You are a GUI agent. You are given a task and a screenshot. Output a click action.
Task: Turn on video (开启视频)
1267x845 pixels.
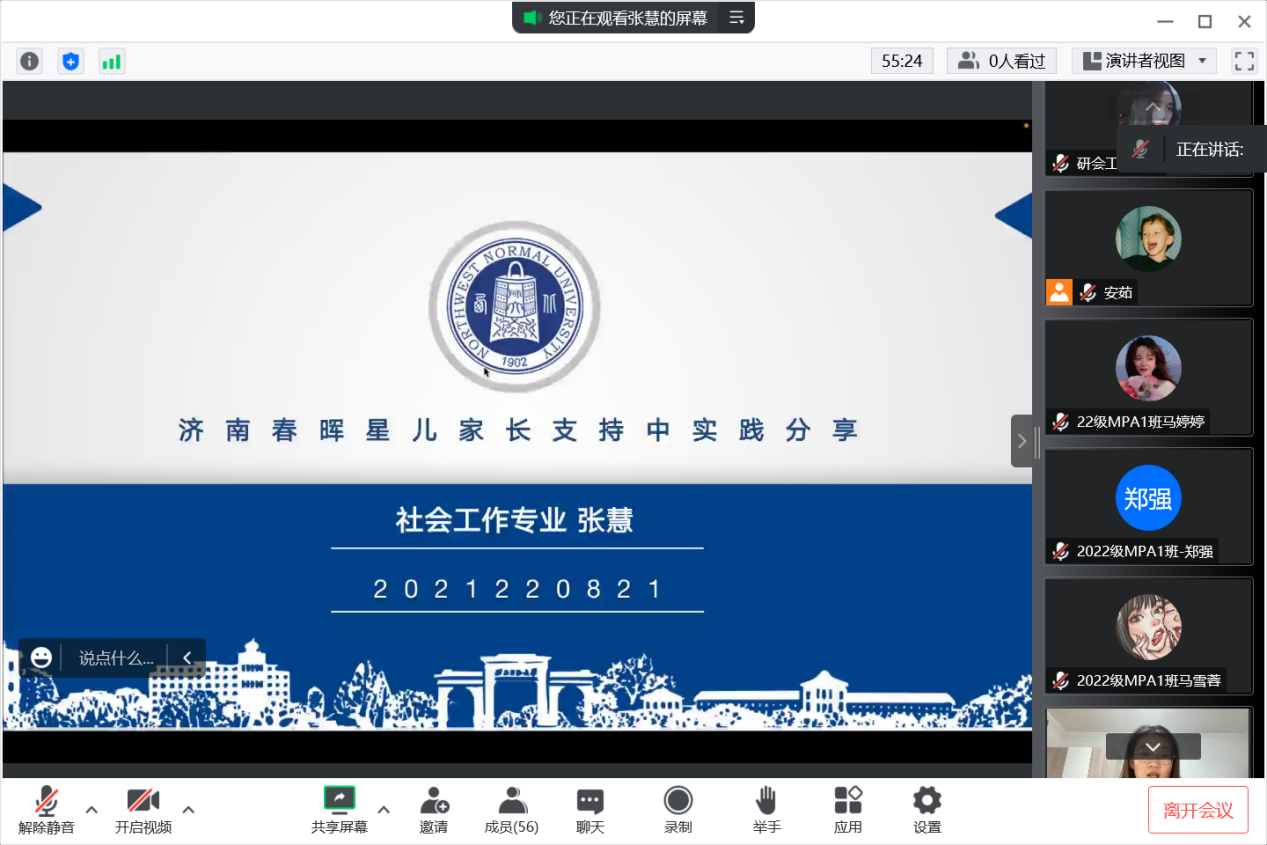coord(143,809)
